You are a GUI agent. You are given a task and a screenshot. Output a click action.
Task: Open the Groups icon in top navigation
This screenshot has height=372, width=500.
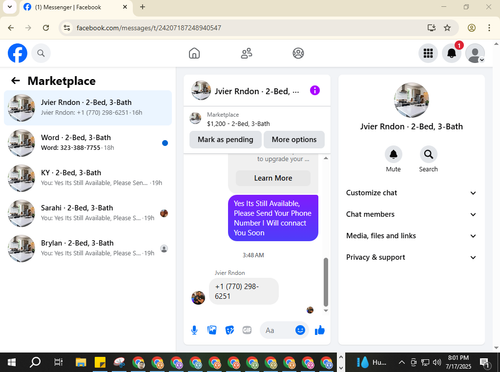298,53
